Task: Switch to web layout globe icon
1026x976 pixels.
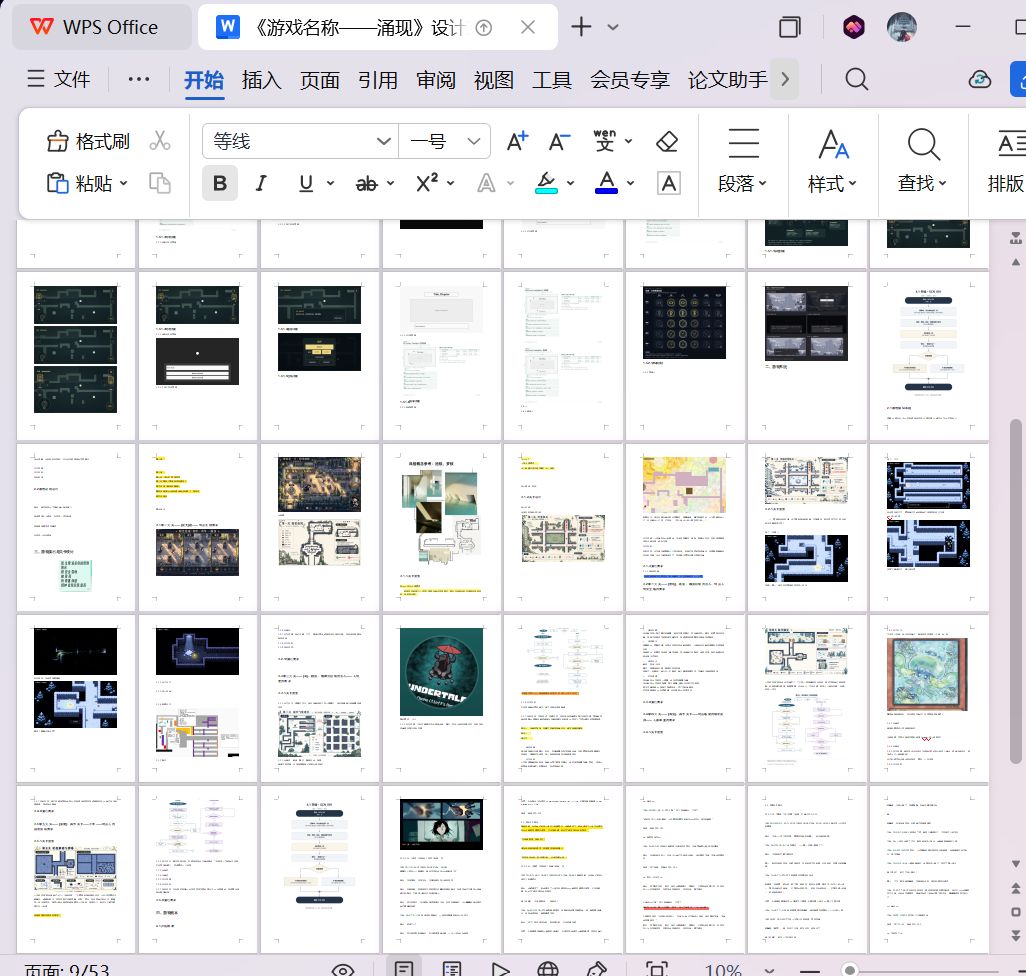Action: (548, 969)
